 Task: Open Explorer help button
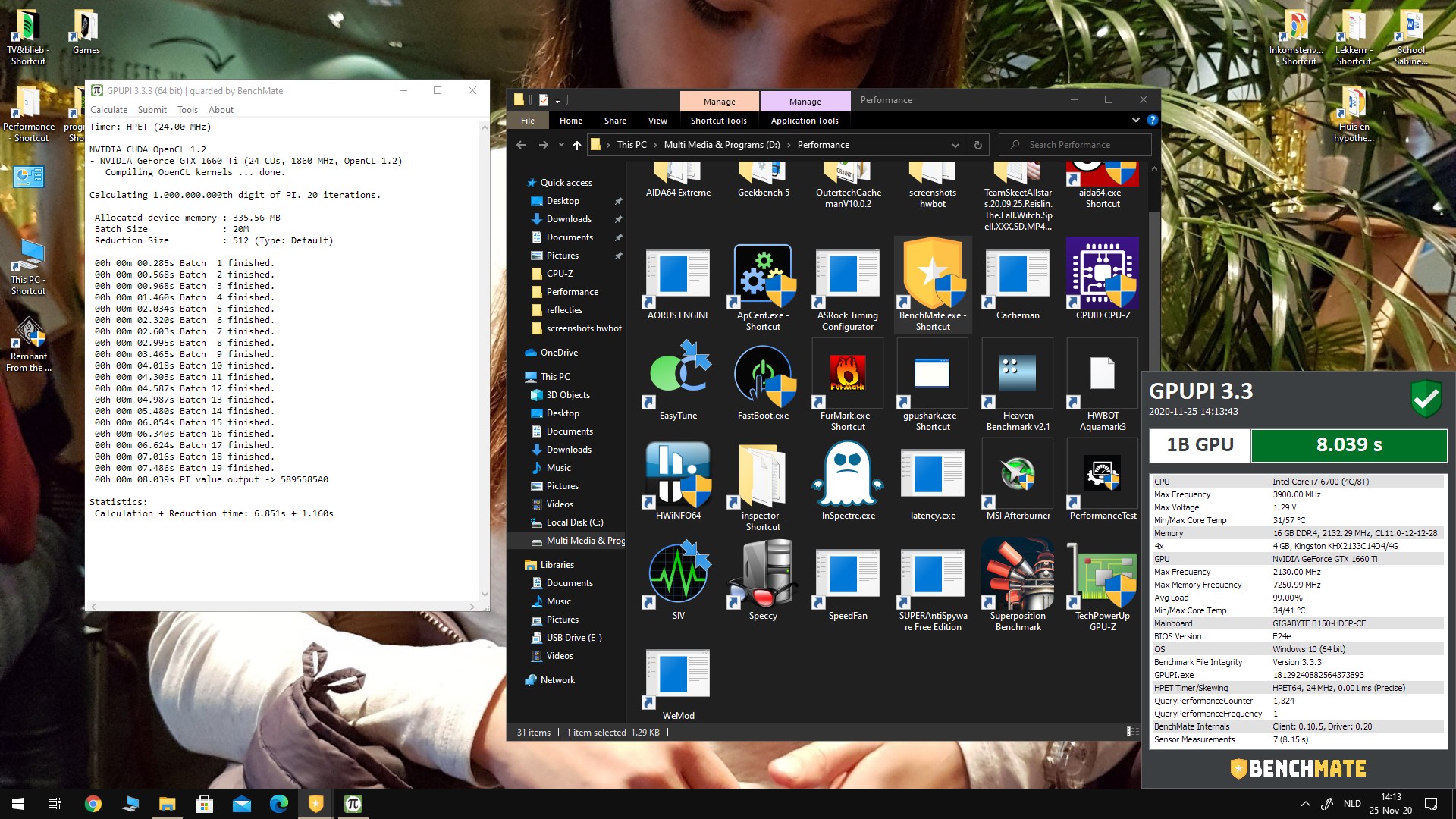point(1152,120)
